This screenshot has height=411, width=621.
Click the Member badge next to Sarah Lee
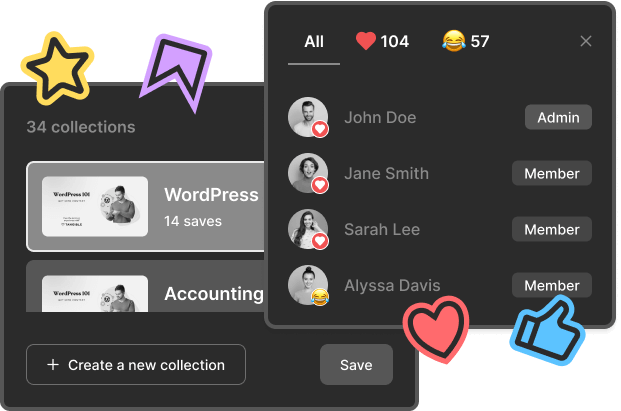click(552, 229)
